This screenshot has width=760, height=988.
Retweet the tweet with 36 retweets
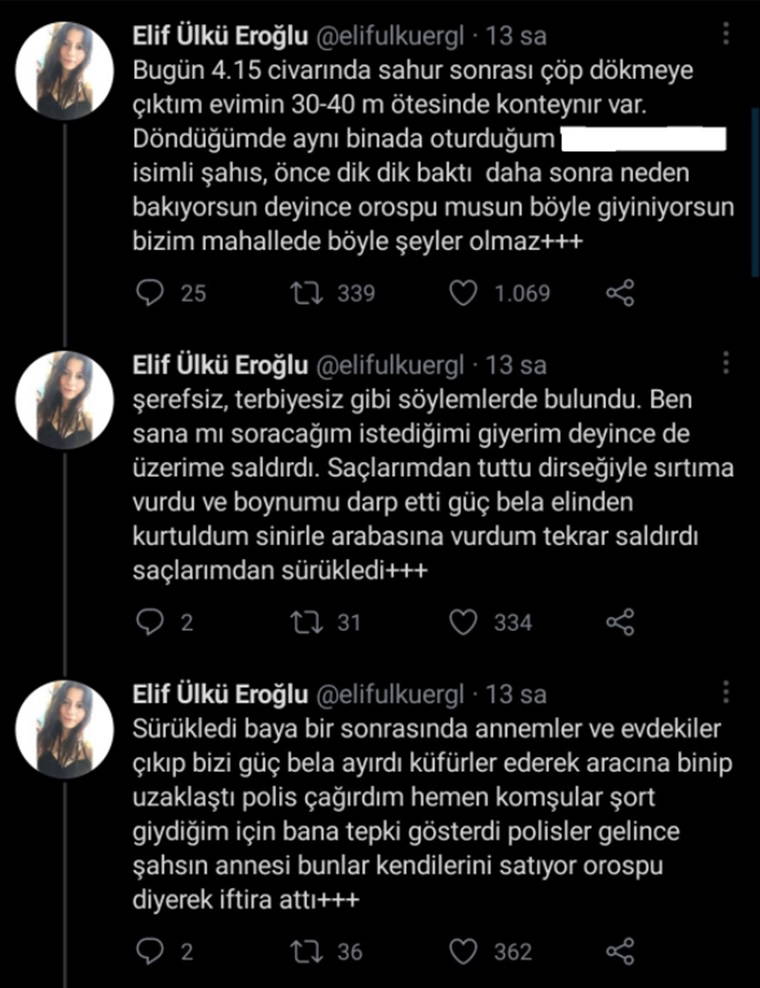[x=301, y=951]
